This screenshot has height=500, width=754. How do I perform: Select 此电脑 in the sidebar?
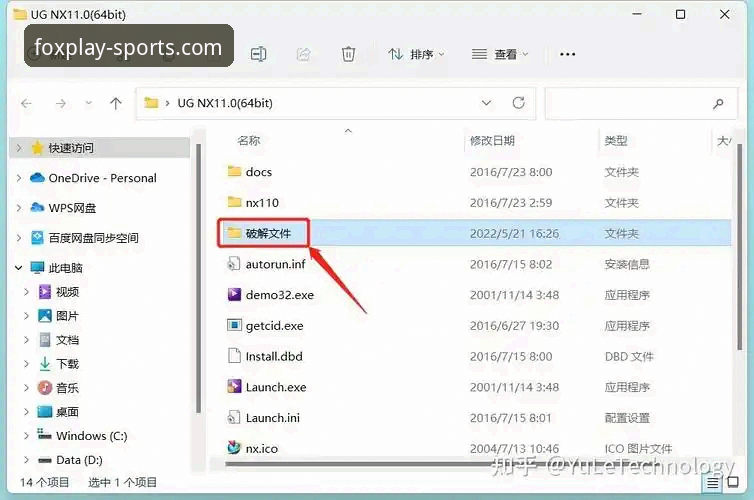point(65,268)
